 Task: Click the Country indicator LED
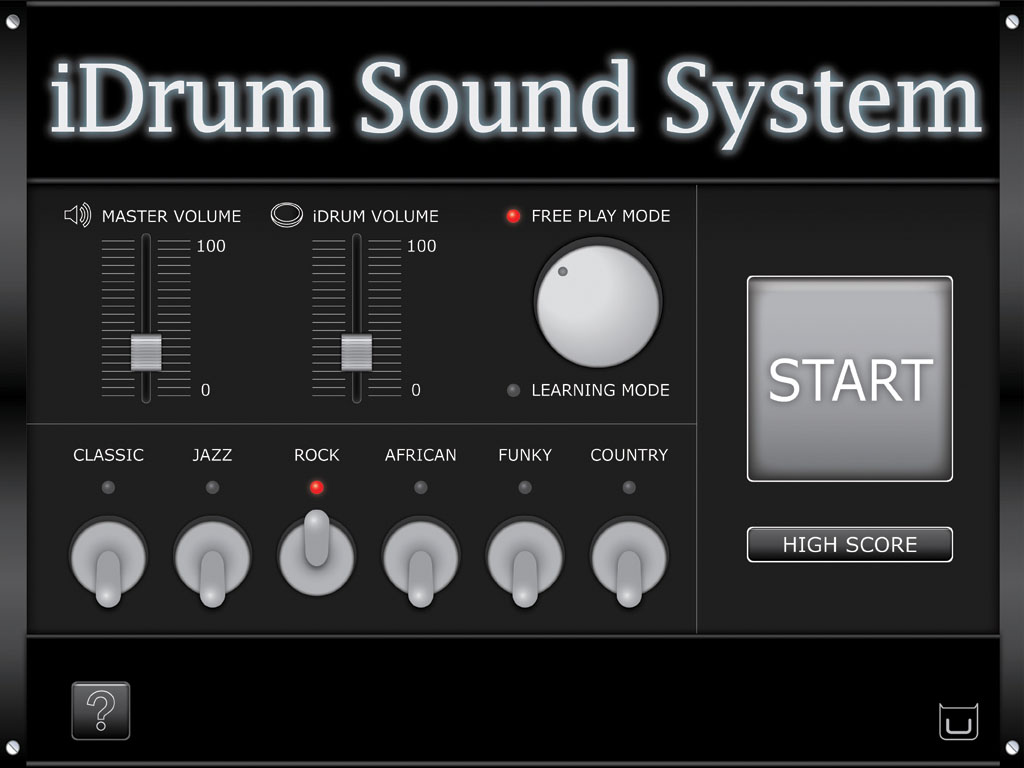tap(628, 488)
